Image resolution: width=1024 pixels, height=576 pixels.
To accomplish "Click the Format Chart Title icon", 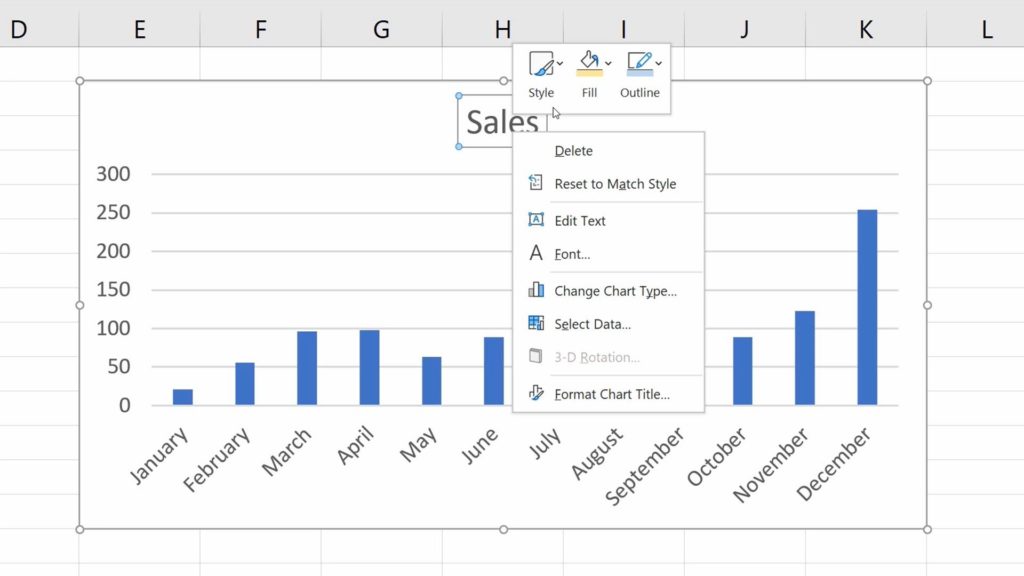I will [x=537, y=393].
